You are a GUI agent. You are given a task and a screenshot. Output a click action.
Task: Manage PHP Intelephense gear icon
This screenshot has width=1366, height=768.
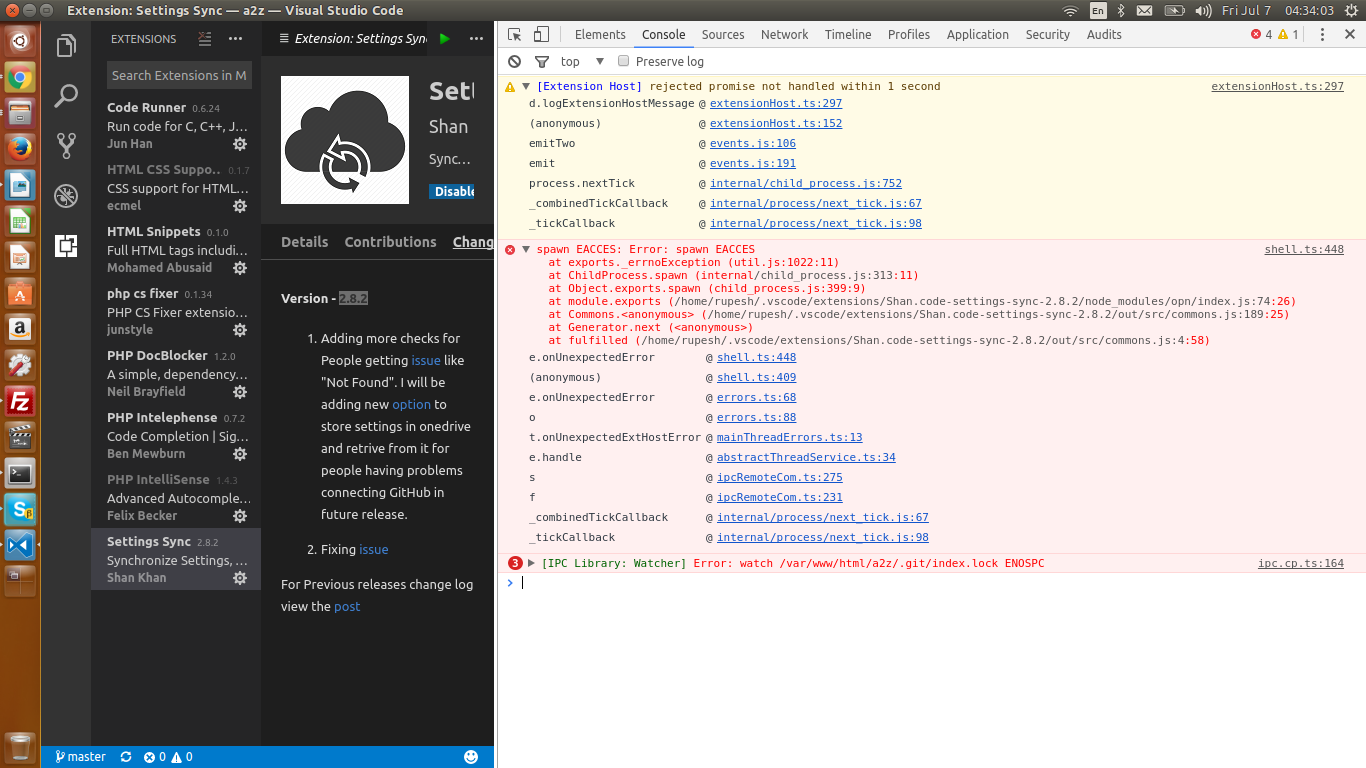pyautogui.click(x=240, y=454)
